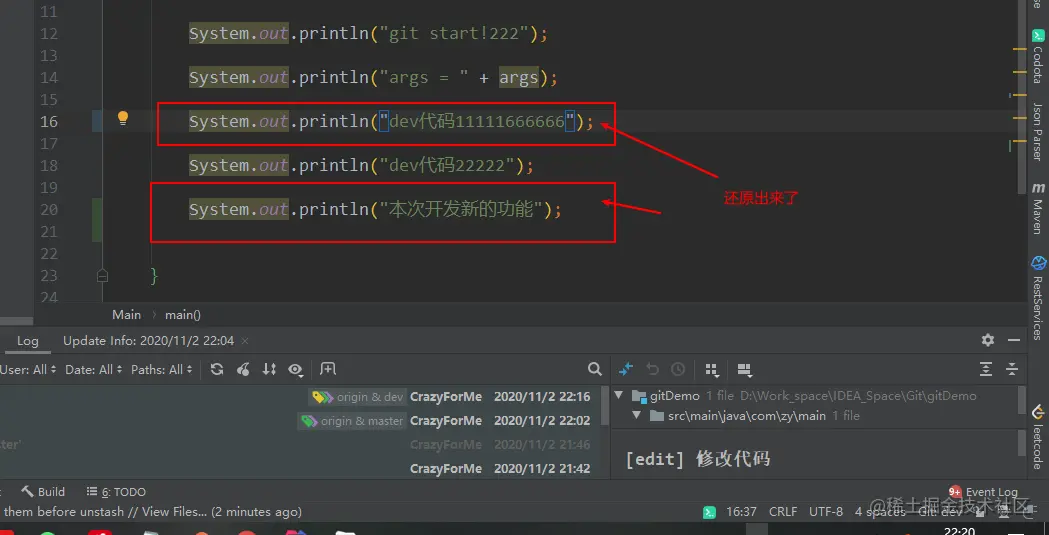Place cursor in the git start!222 string

454,33
